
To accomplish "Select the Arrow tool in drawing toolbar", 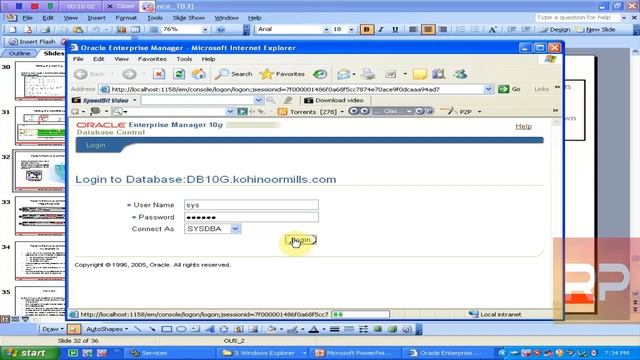I will pos(152,329).
